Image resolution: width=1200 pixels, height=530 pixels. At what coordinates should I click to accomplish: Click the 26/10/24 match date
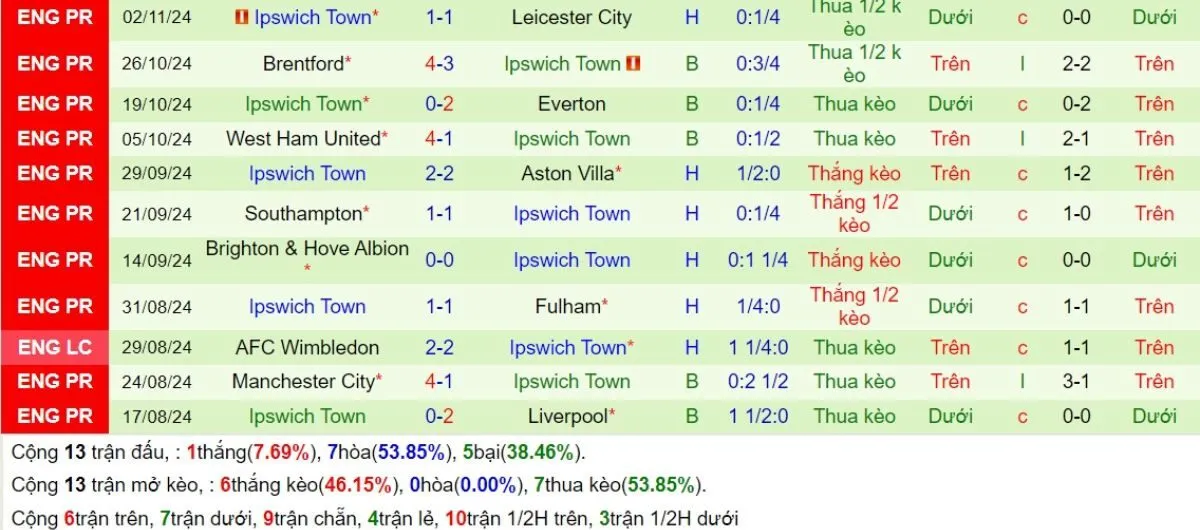click(x=158, y=64)
